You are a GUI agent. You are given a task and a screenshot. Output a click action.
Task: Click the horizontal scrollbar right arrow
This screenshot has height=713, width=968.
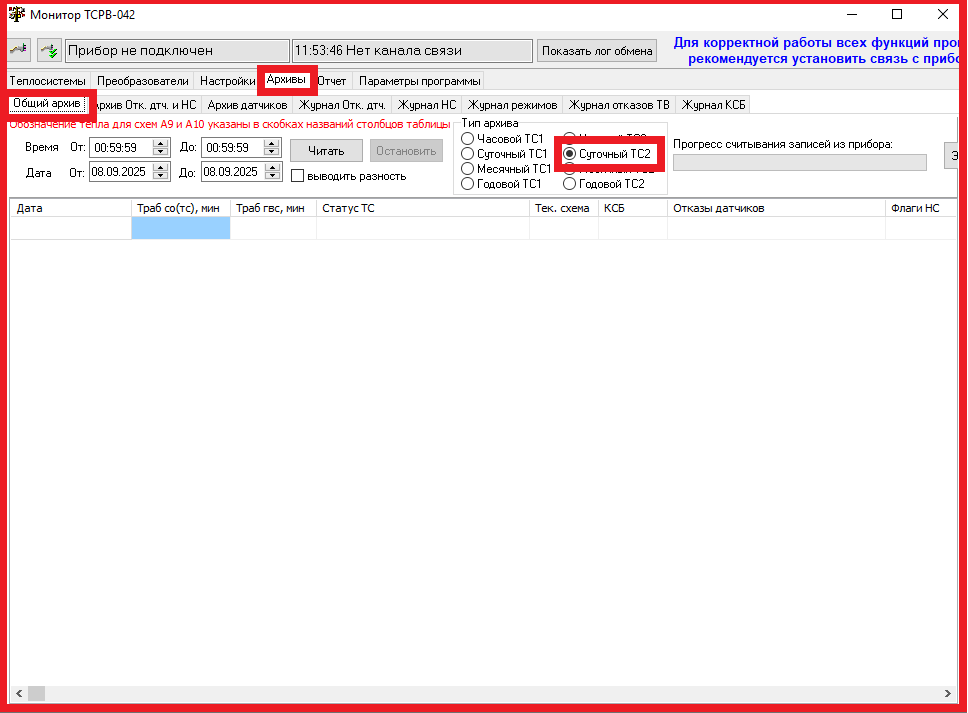[x=948, y=693]
